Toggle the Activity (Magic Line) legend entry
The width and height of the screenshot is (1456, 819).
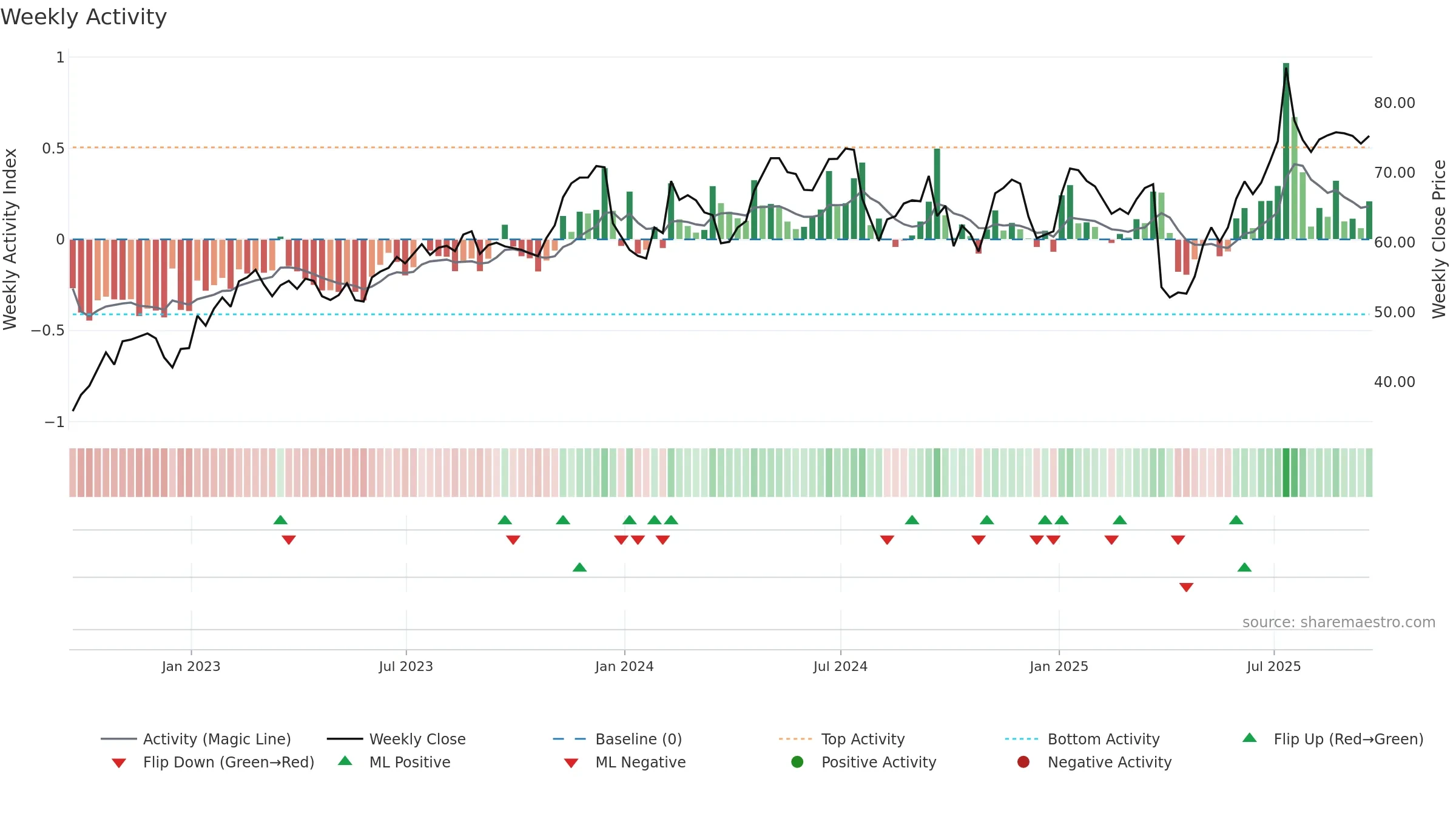point(196,739)
